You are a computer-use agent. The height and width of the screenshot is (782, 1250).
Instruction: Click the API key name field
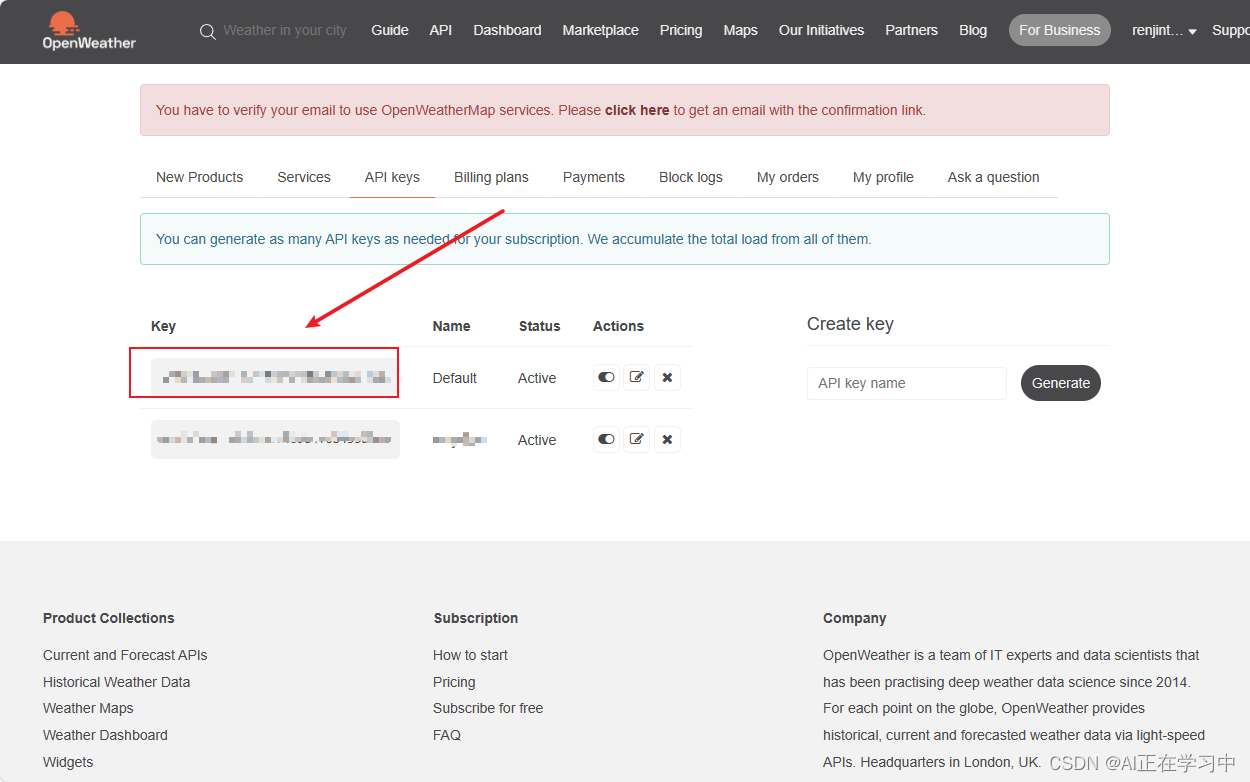(x=906, y=383)
